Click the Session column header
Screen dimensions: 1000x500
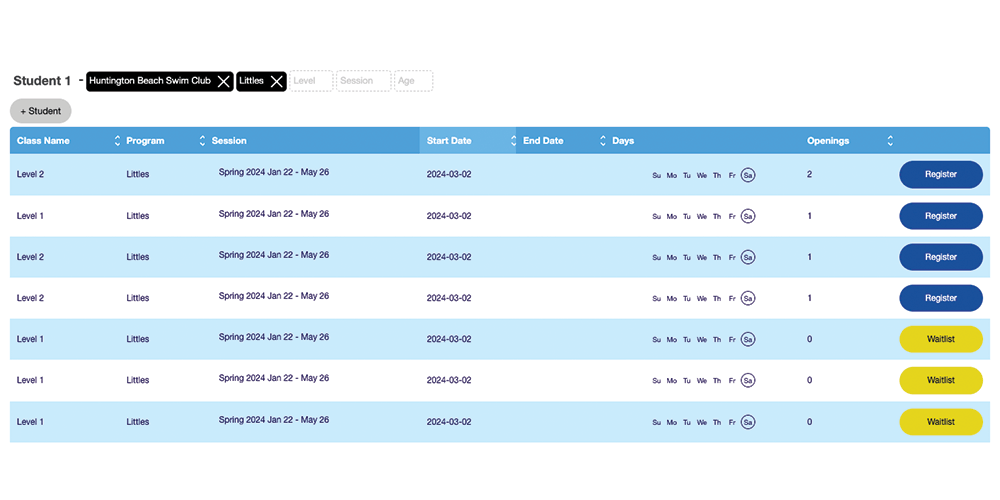[x=229, y=141]
